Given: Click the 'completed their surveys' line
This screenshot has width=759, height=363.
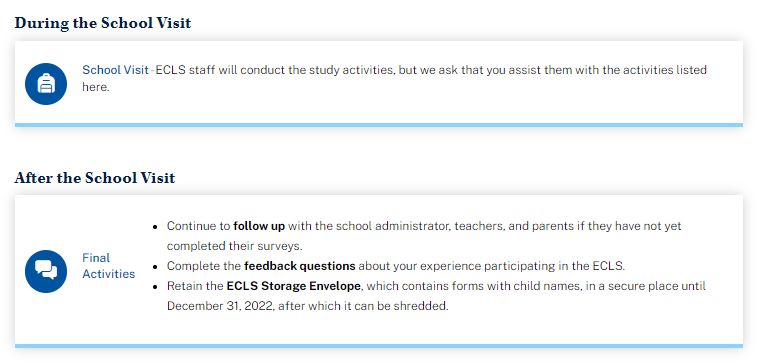Looking at the screenshot, I should [x=235, y=246].
